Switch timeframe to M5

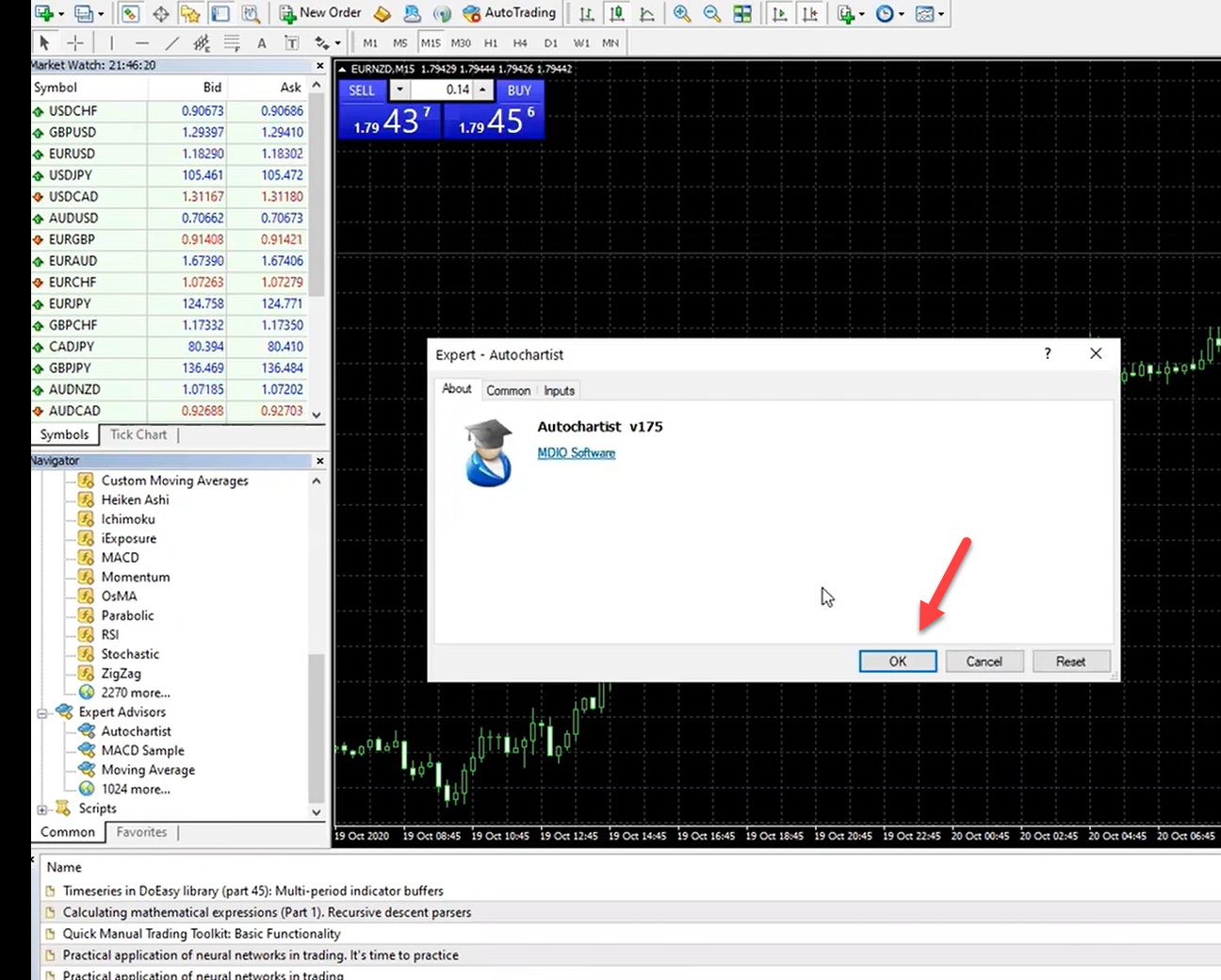tap(400, 42)
